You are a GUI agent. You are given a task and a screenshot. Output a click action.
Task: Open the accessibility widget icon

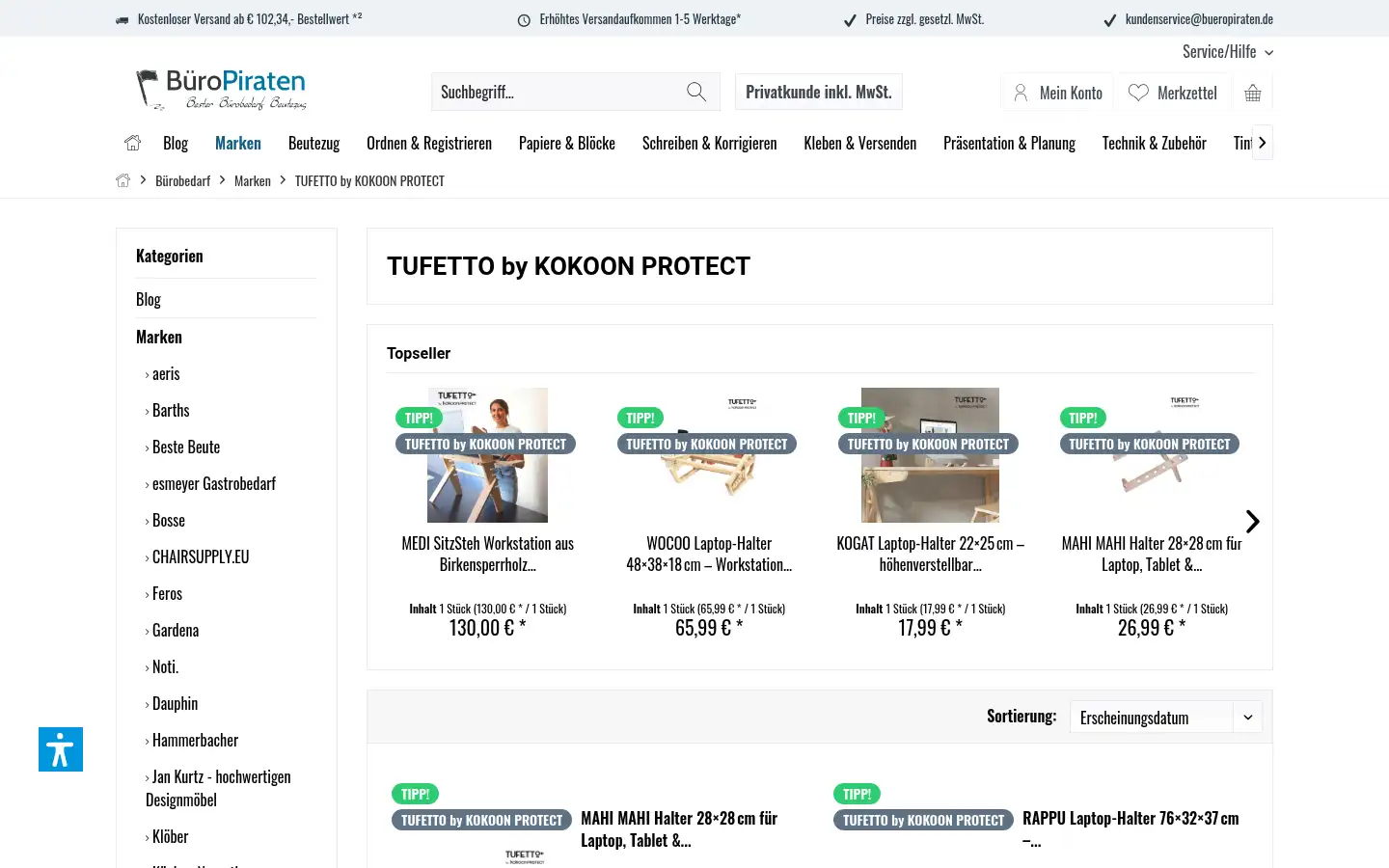[x=61, y=749]
